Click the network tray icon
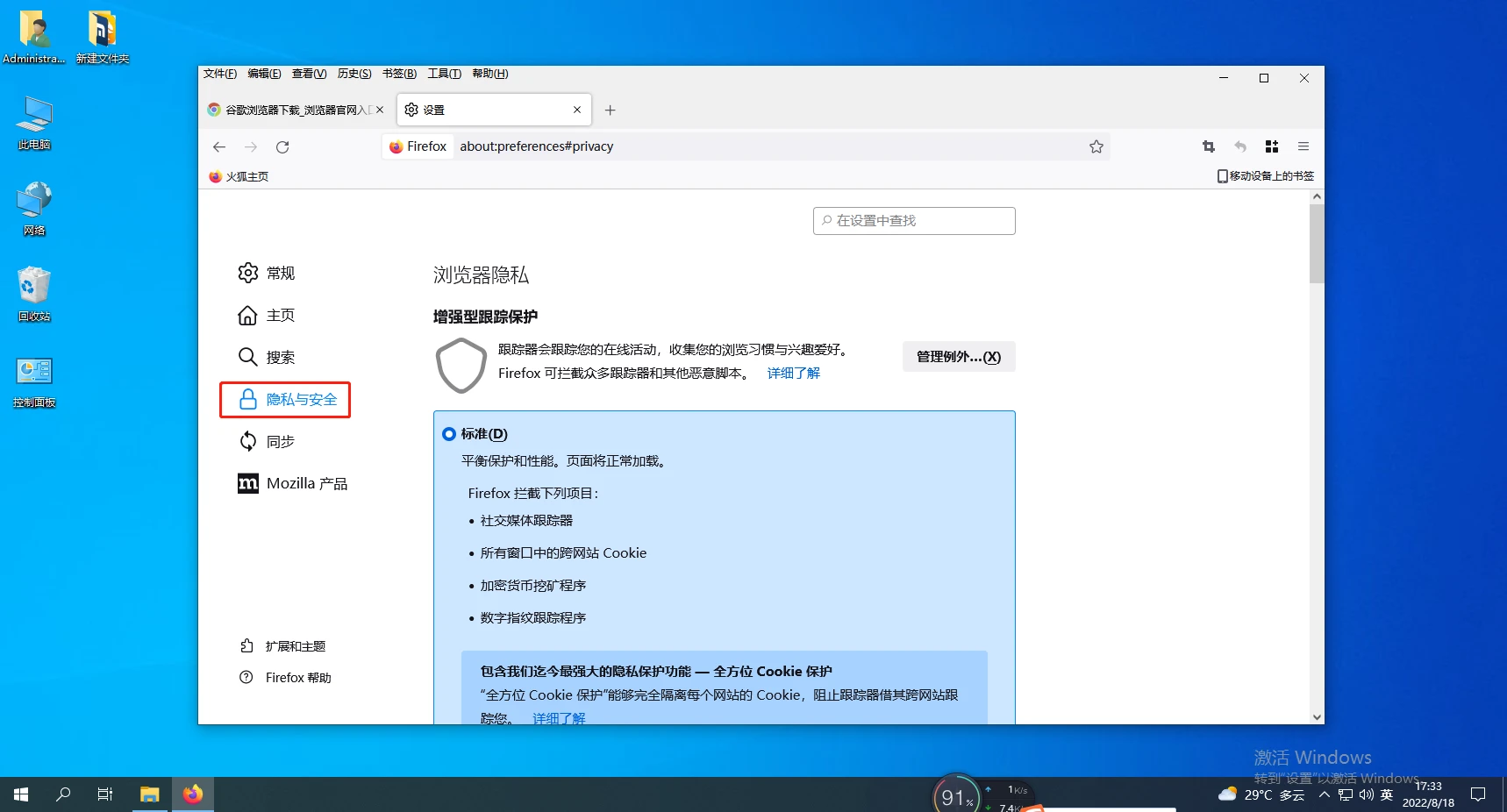Screen dimensions: 1507x812 (x=1346, y=794)
